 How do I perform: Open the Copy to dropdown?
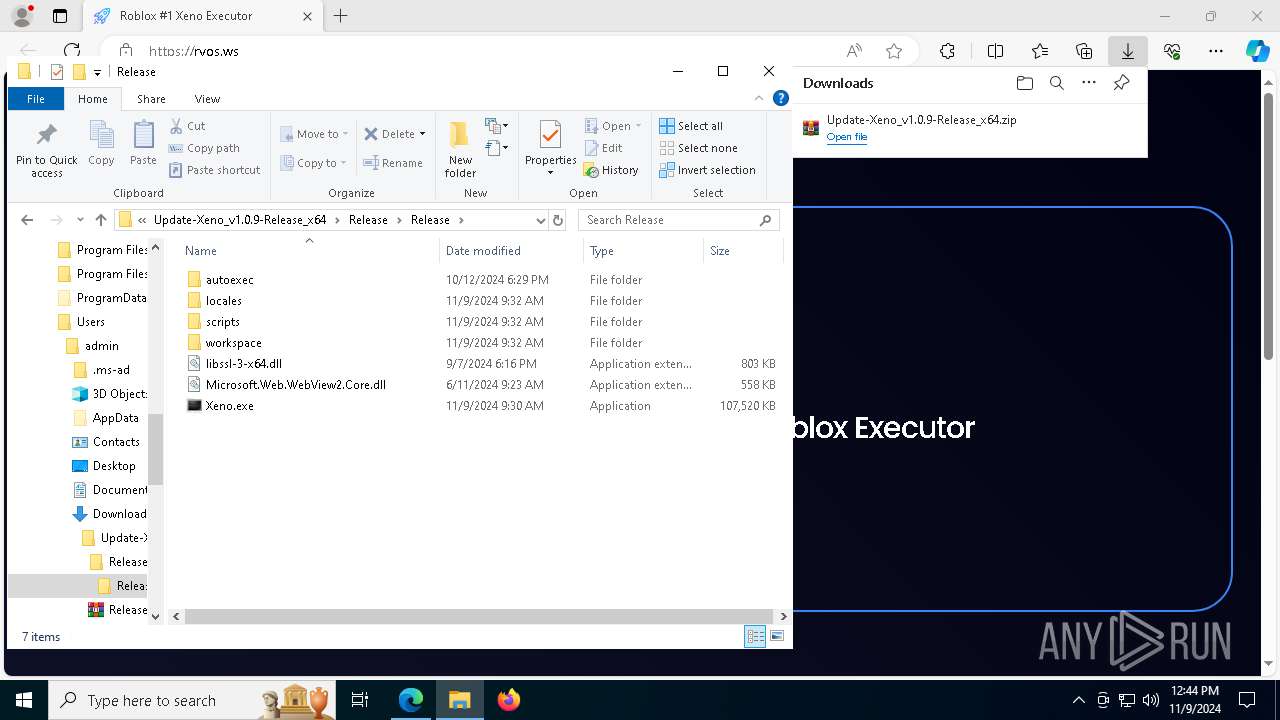pyautogui.click(x=314, y=163)
